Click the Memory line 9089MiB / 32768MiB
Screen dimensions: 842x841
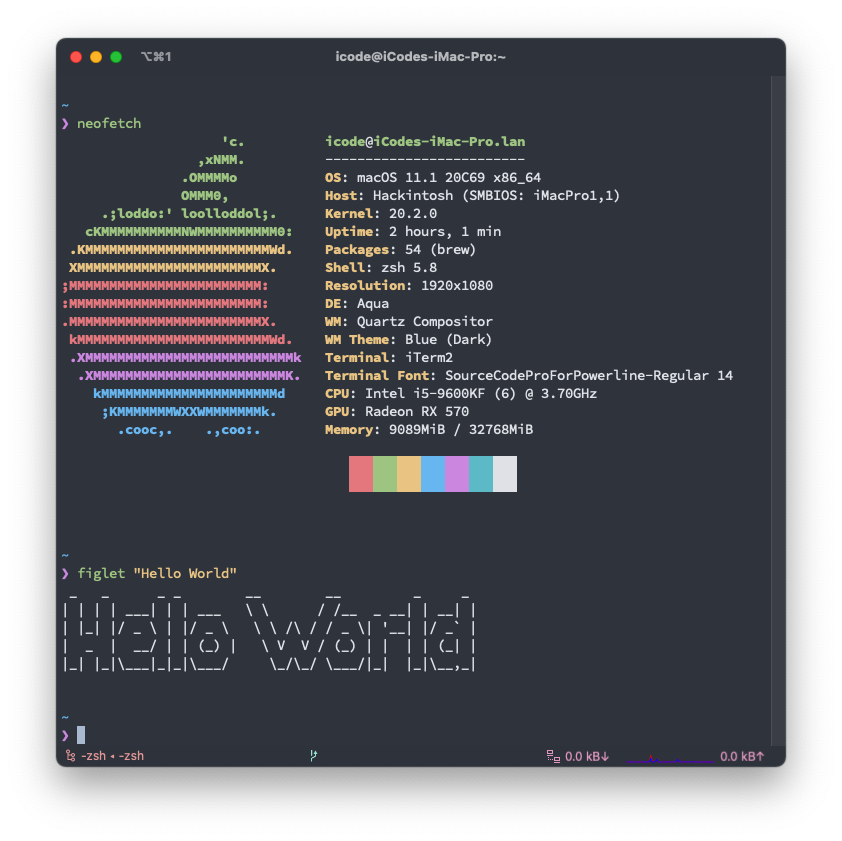[429, 430]
